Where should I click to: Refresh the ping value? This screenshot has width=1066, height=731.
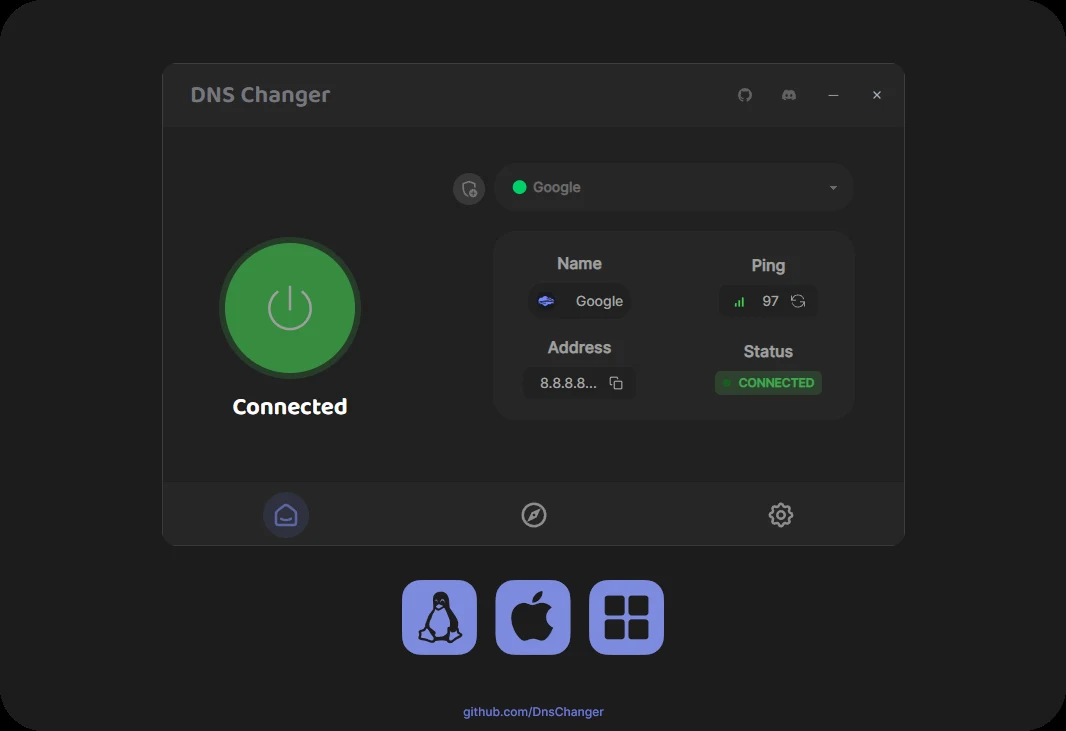(797, 301)
